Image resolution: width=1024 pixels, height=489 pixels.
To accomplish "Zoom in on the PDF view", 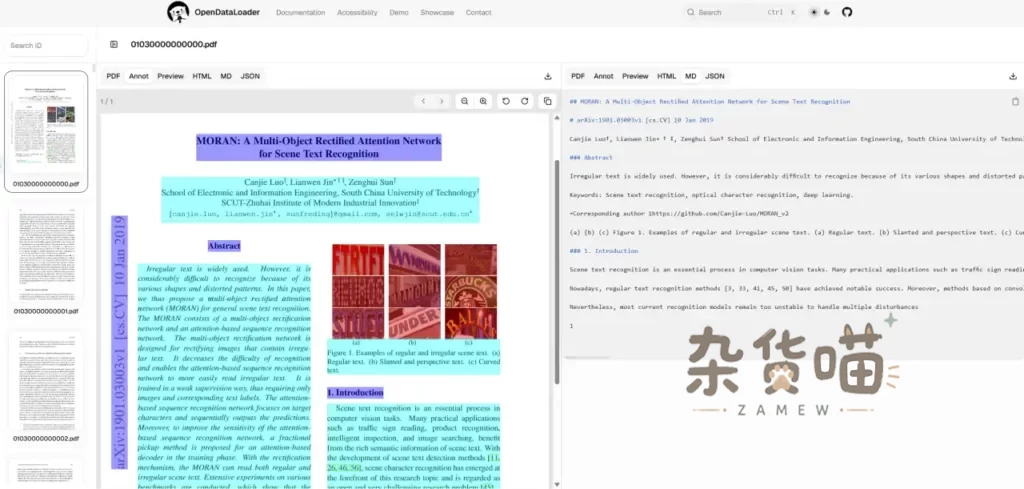I will click(483, 101).
